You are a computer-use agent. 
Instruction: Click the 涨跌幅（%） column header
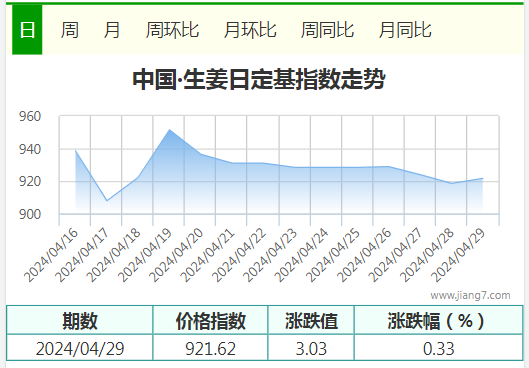click(439, 320)
